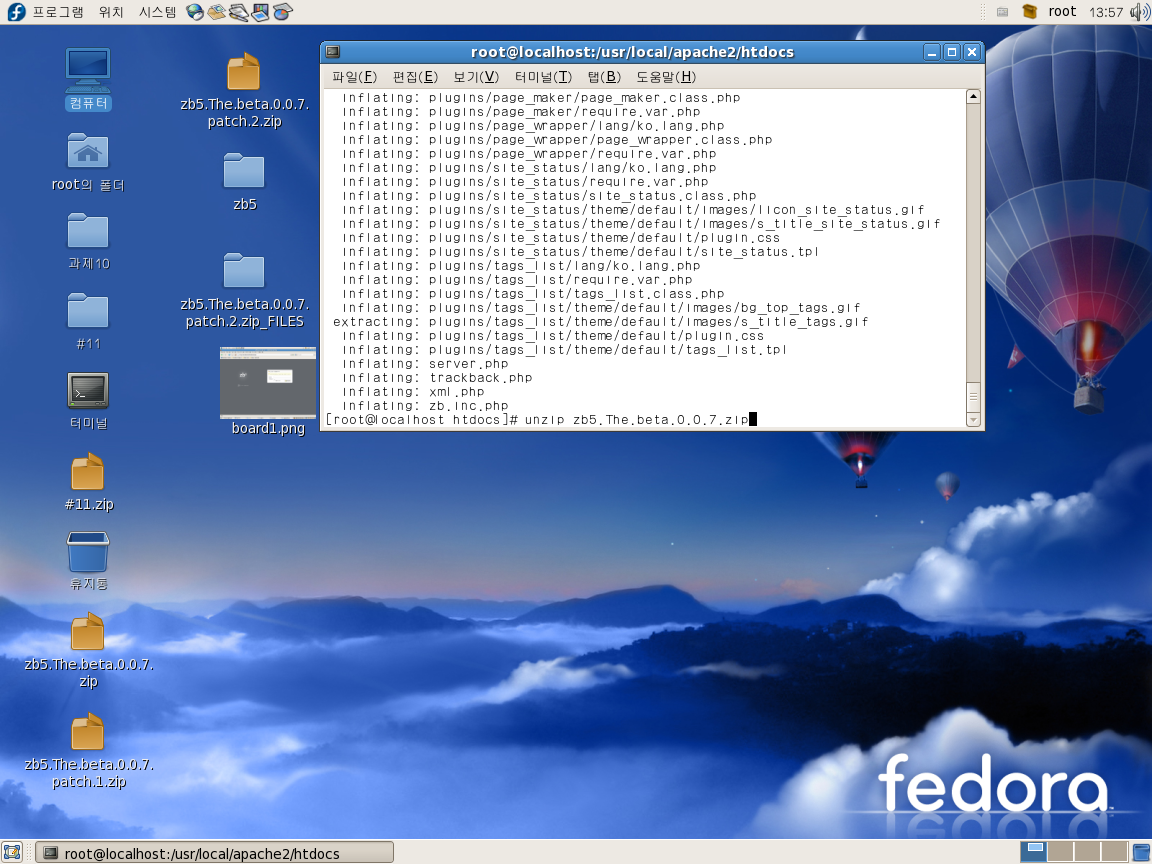Image resolution: width=1152 pixels, height=864 pixels.
Task: Click the volume speaker icon in top panel
Action: [1139, 12]
